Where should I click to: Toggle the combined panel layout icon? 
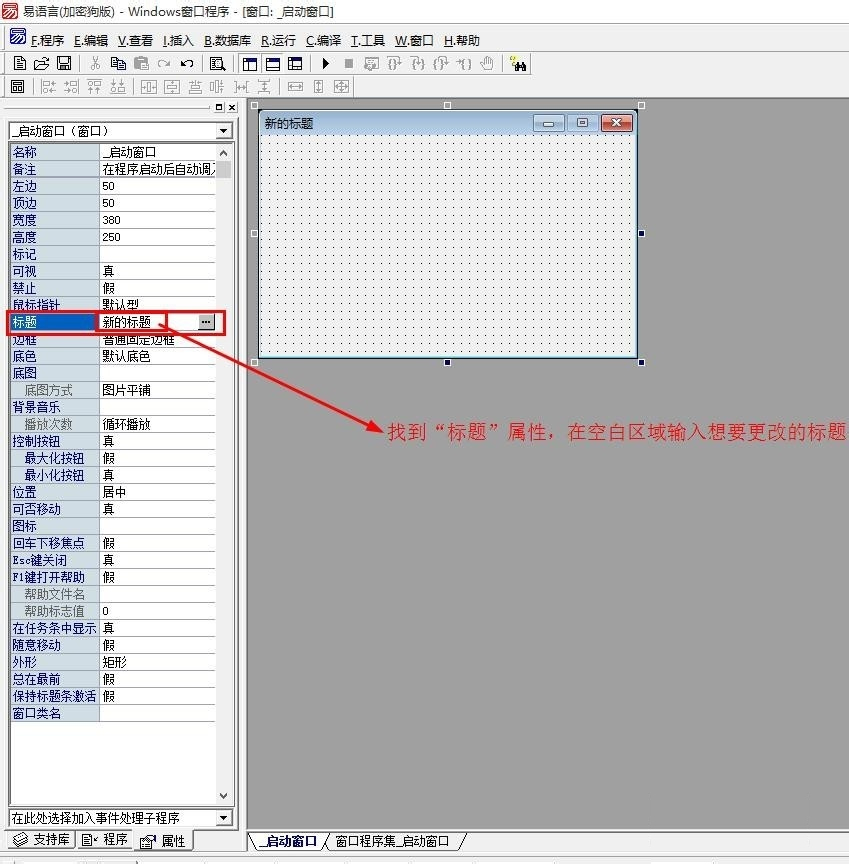pyautogui.click(x=295, y=64)
